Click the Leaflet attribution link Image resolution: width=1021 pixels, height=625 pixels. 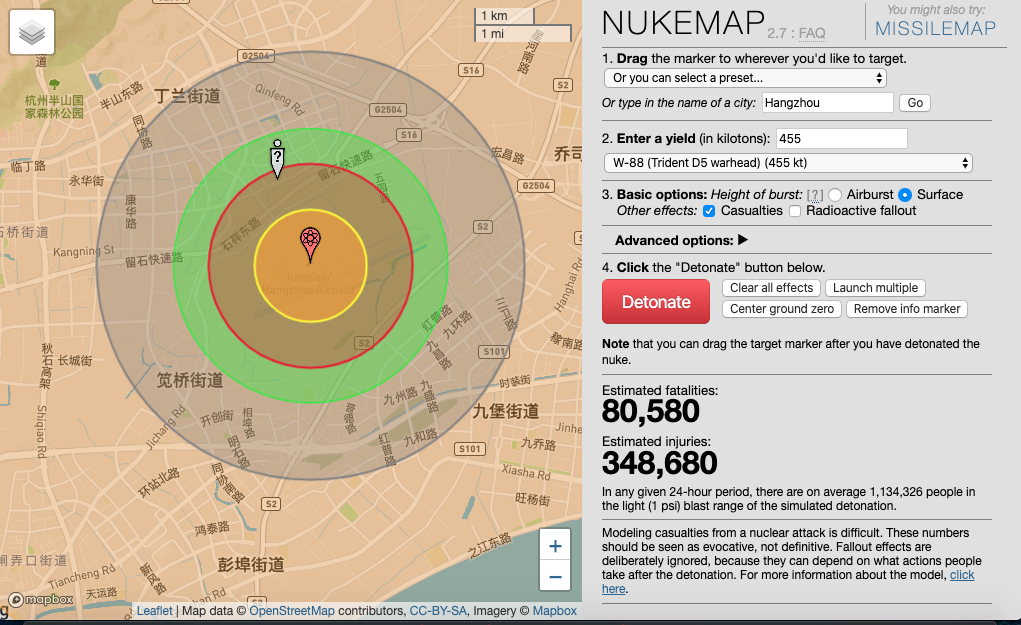(154, 611)
